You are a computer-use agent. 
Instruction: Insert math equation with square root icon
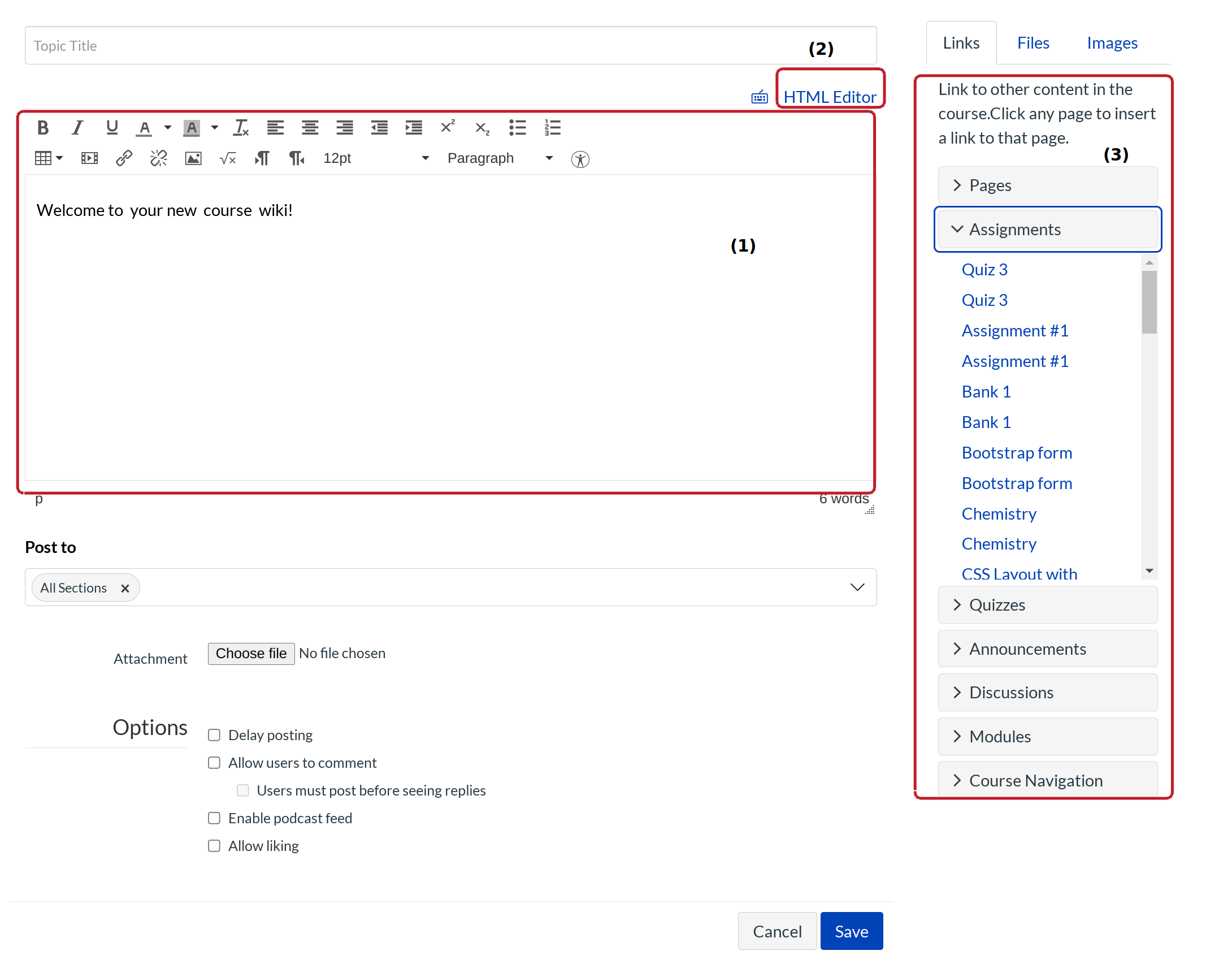(x=228, y=158)
